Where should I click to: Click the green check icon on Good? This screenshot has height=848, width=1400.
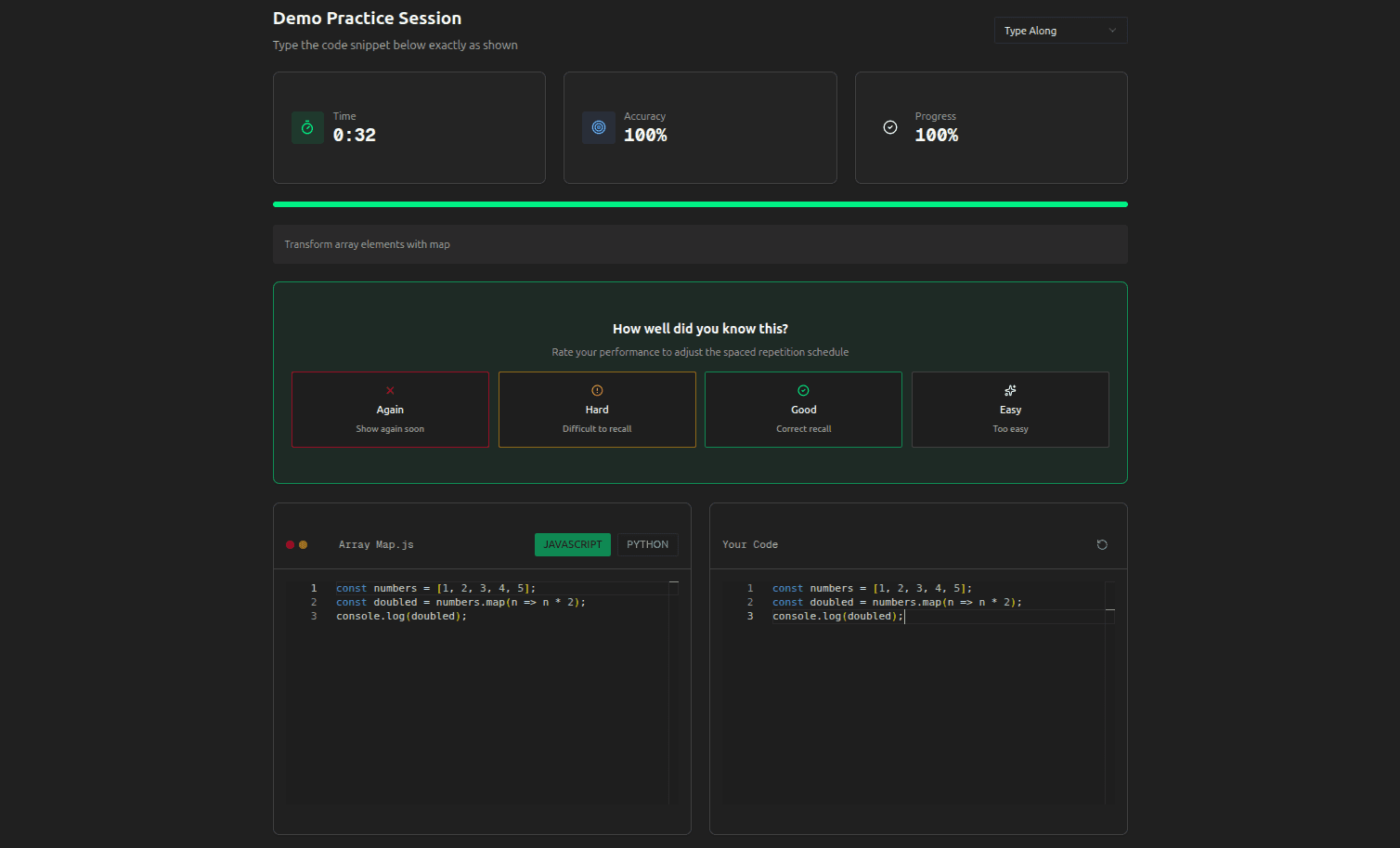(x=804, y=391)
